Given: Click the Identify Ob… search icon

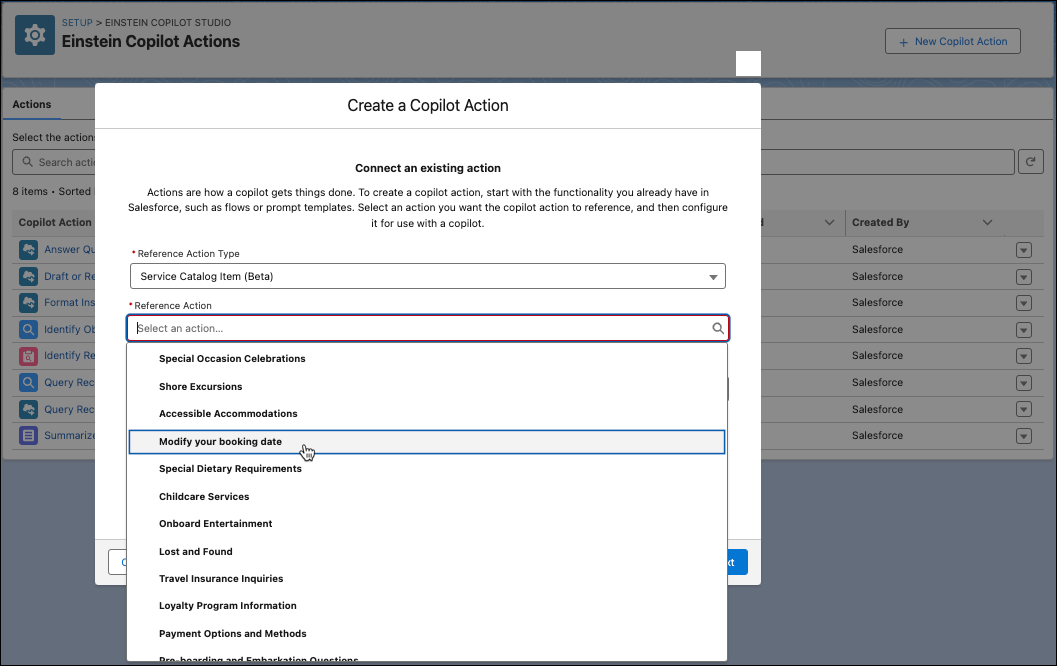Looking at the screenshot, I should click(28, 330).
